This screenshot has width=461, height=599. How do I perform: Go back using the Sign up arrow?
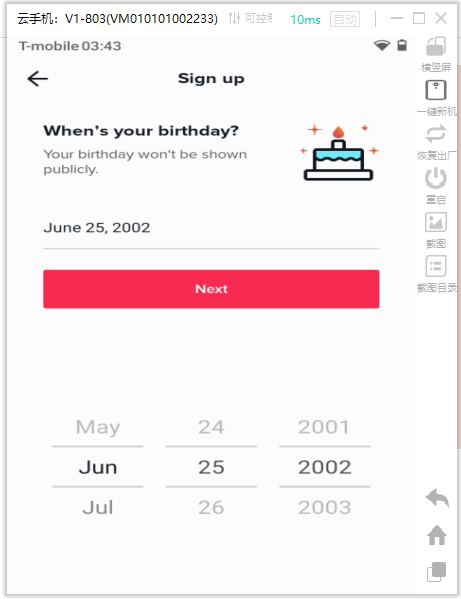click(x=37, y=79)
